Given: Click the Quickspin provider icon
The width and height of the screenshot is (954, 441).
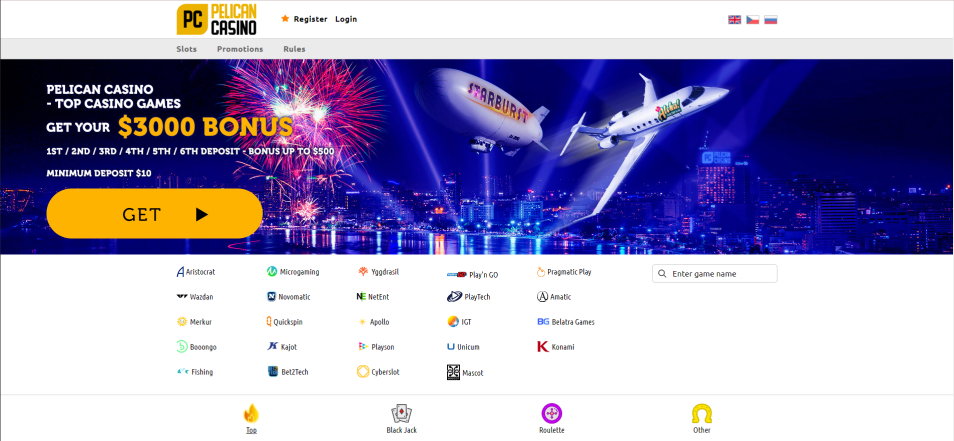Looking at the screenshot, I should pyautogui.click(x=269, y=322).
